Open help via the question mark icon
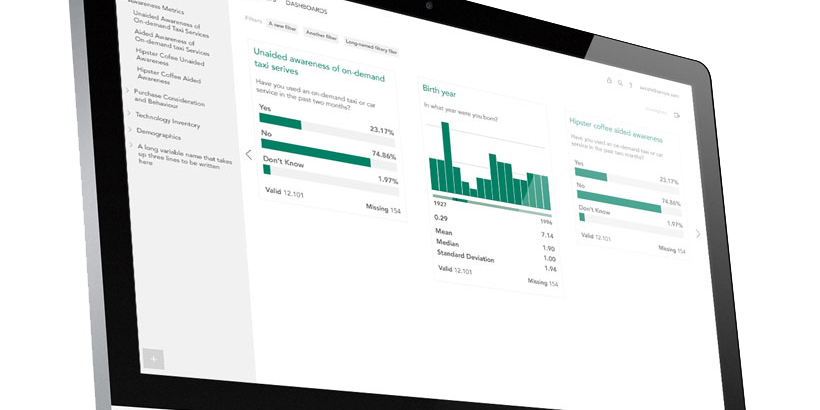The height and width of the screenshot is (410, 820). click(632, 86)
